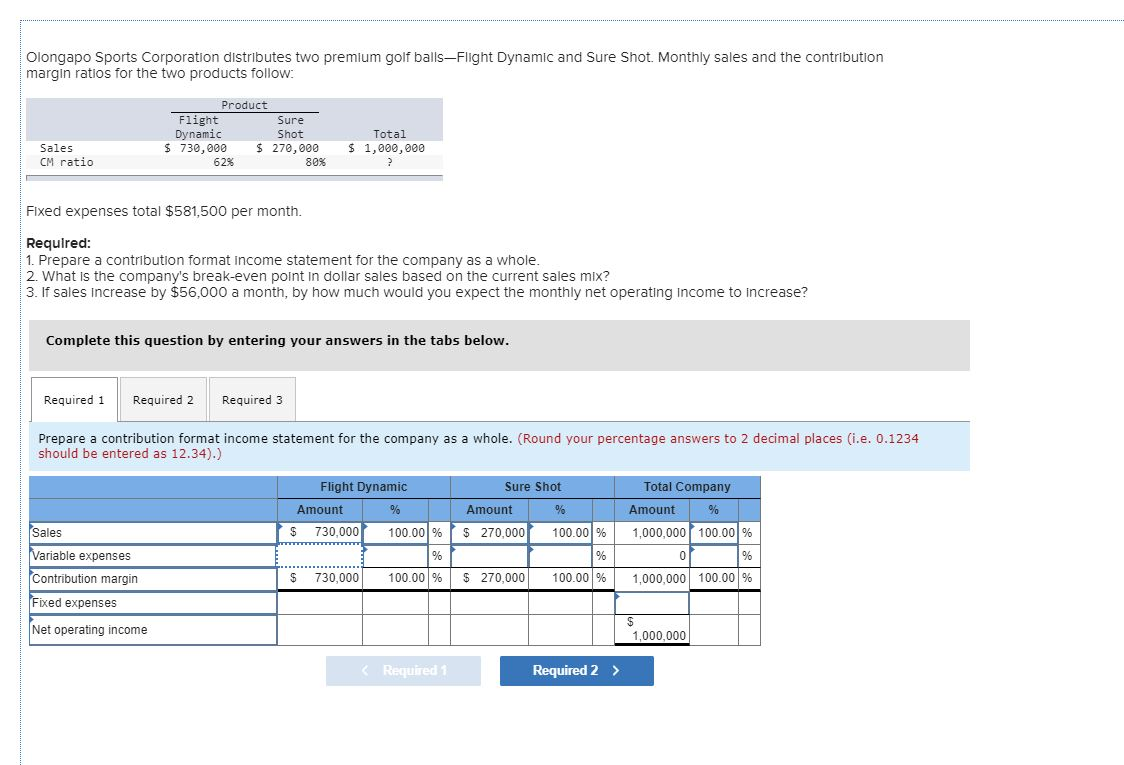This screenshot has width=1124, height=765.
Task: Click Sure Shot sales percent 100.00 field
Action: tap(561, 533)
